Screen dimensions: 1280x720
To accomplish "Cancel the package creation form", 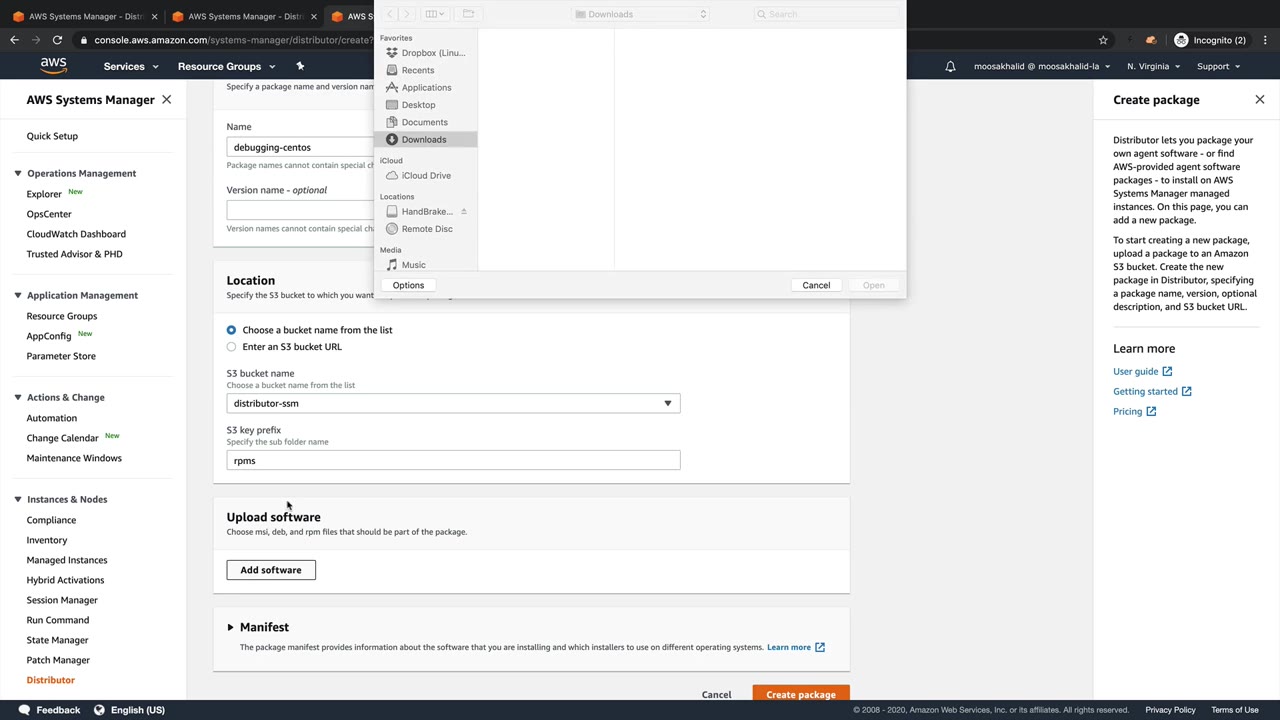I will click(716, 695).
